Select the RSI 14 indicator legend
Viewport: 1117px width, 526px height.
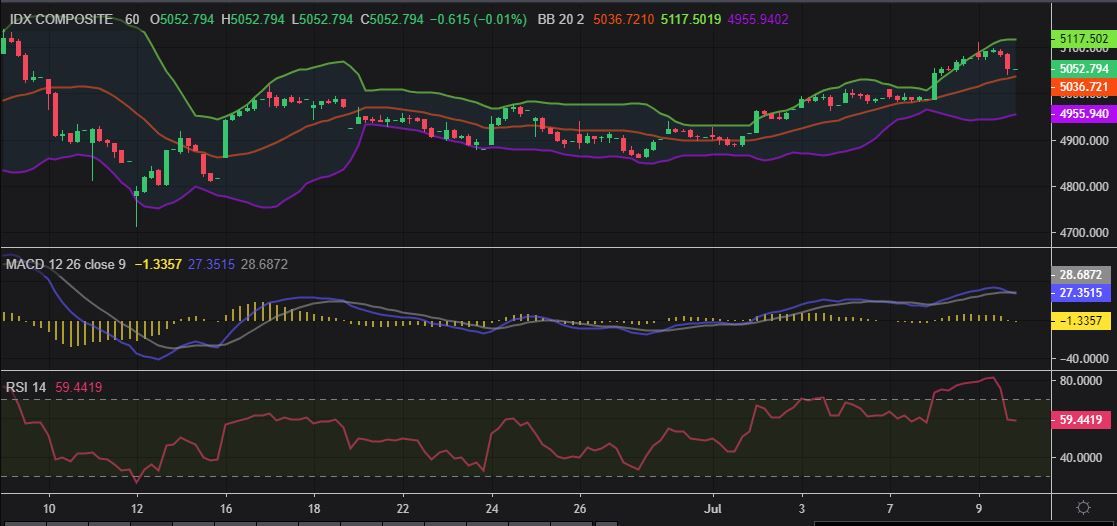pos(26,387)
